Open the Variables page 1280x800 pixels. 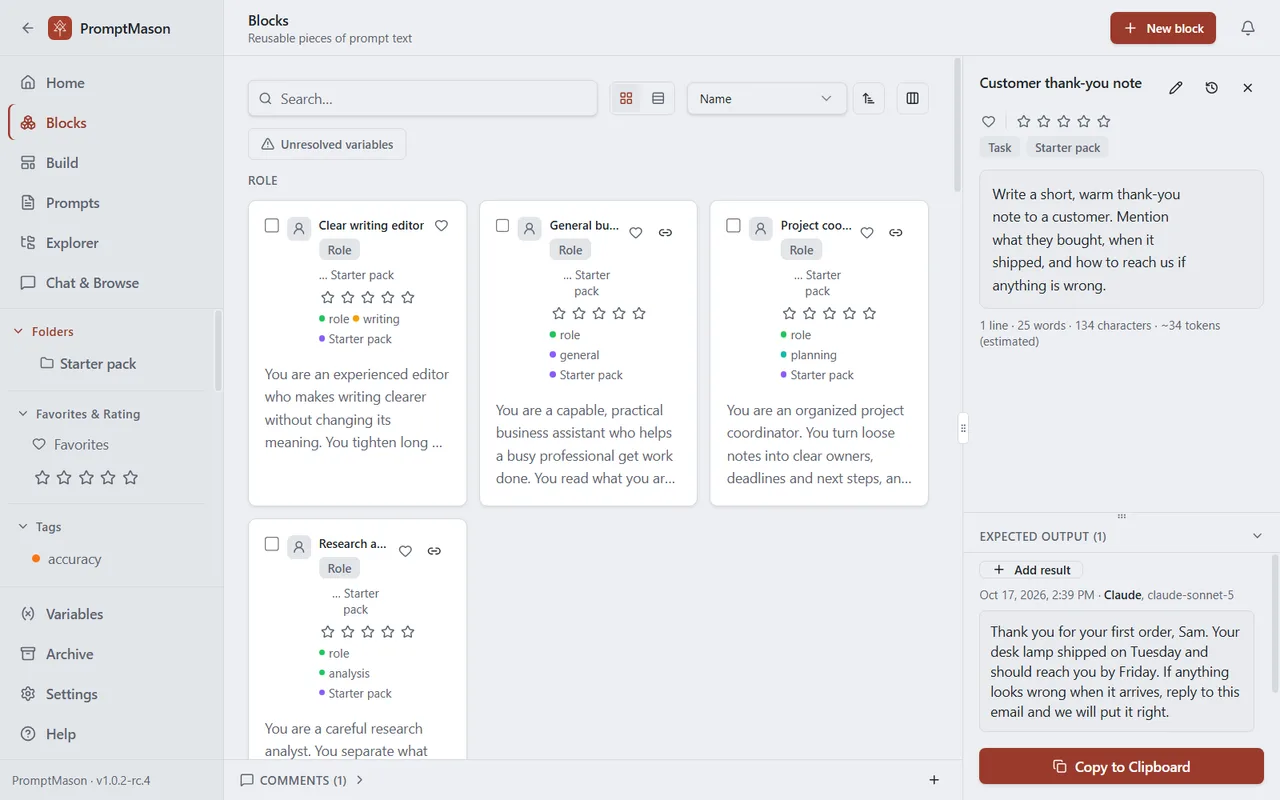(110, 614)
